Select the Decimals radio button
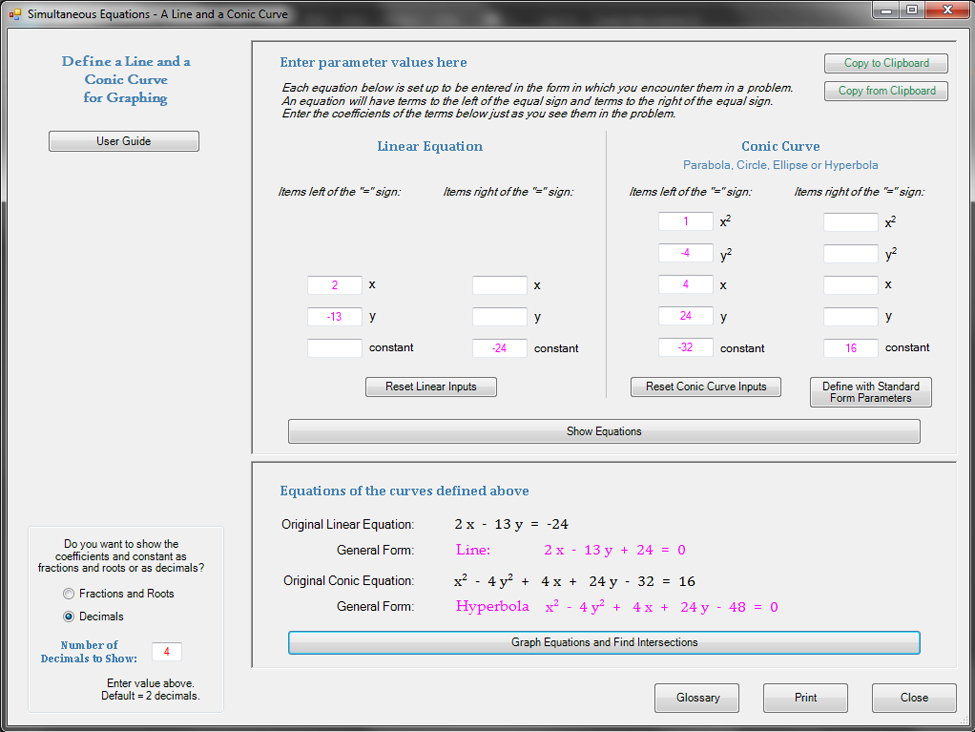This screenshot has height=732, width=975. (x=69, y=617)
